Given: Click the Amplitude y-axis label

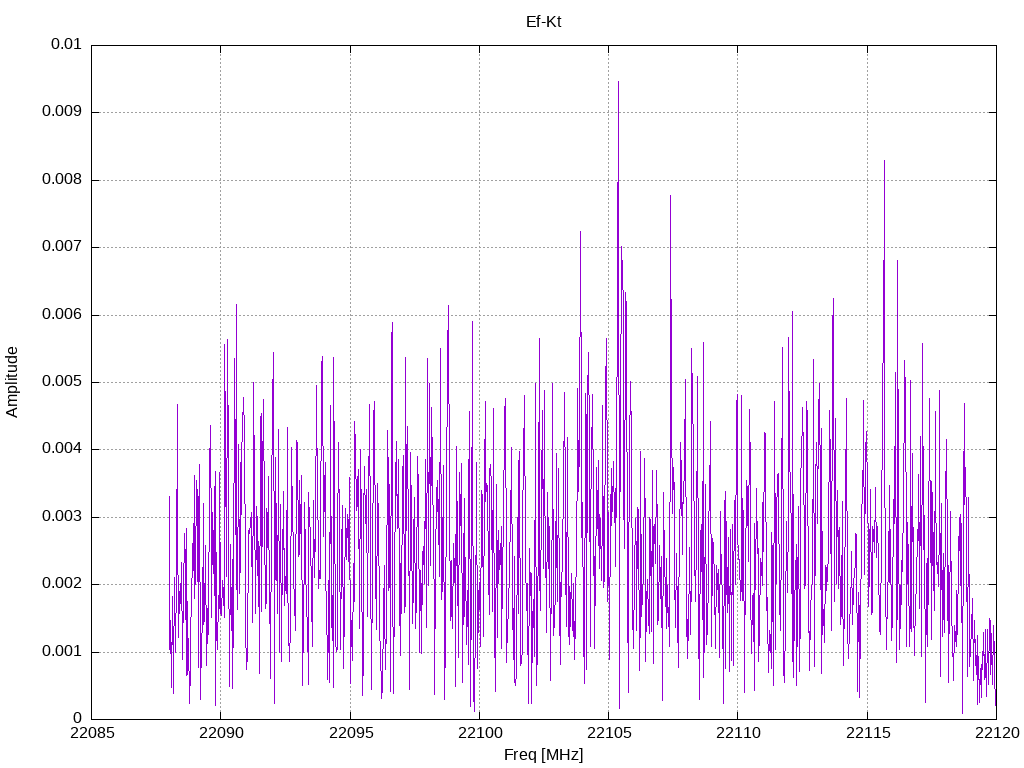Looking at the screenshot, I should 12,382.
